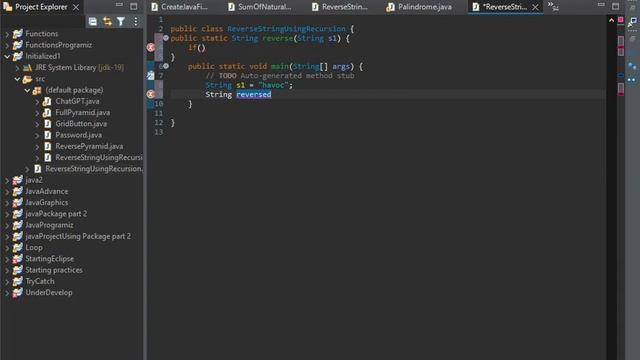Switch to CreateJavaFi... editor tab
The image size is (640, 360).
click(x=179, y=7)
